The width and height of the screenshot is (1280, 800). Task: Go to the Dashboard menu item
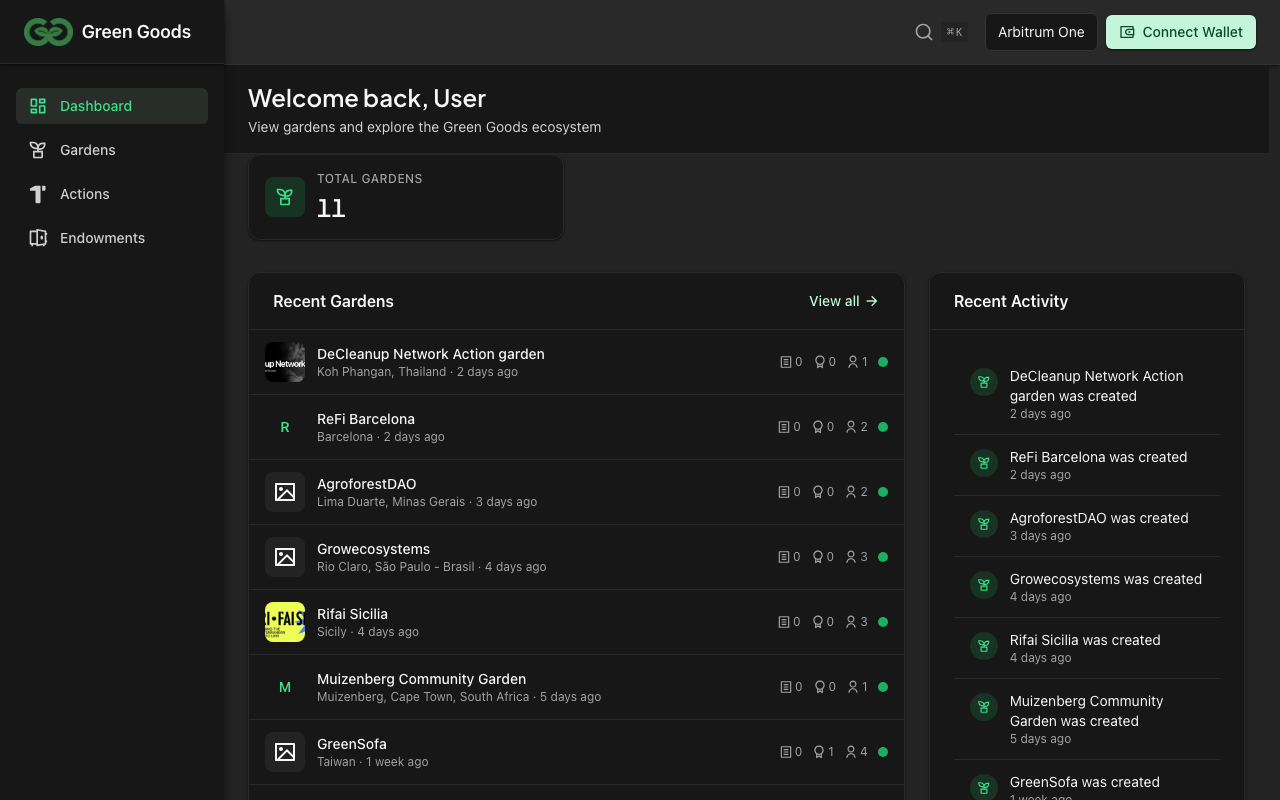[112, 106]
